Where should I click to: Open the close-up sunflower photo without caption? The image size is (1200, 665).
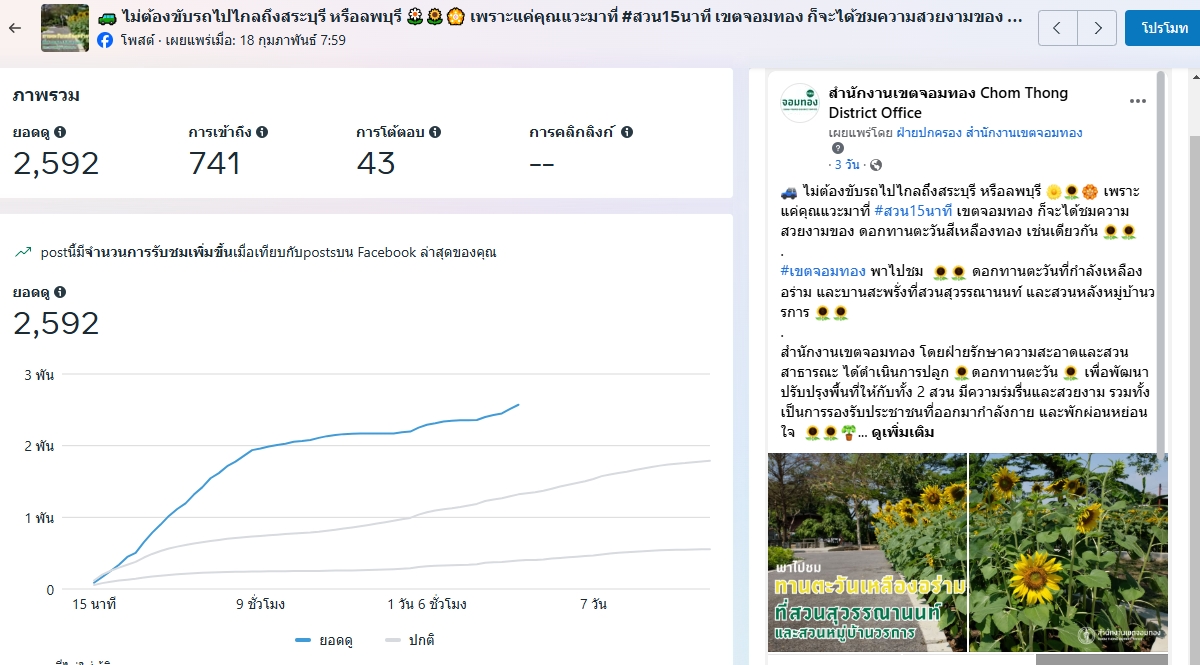pos(1068,553)
